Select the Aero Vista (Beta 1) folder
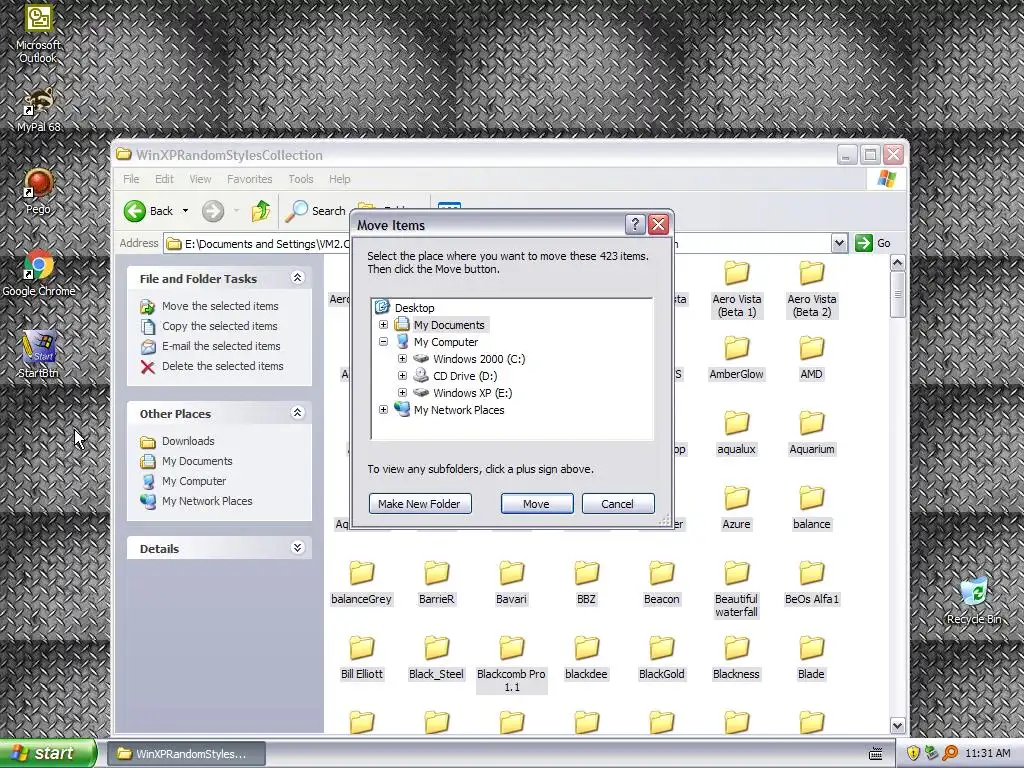Screen dimensions: 1024x768 tap(737, 289)
